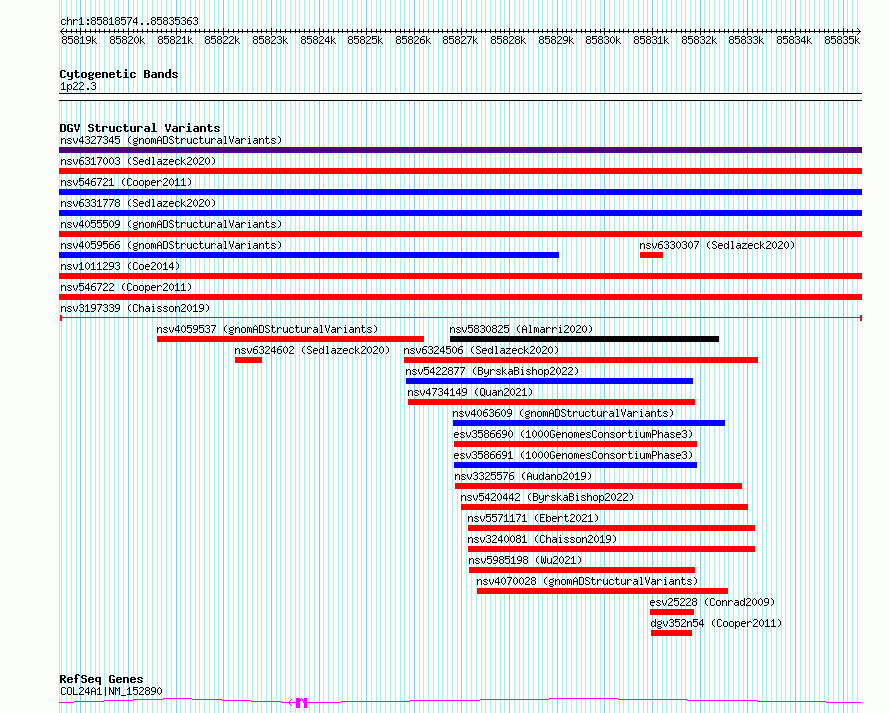Viewport: 890px width, 713px height.
Task: Select dgv352n54 (Cooper2011) label
Action: pos(716,623)
